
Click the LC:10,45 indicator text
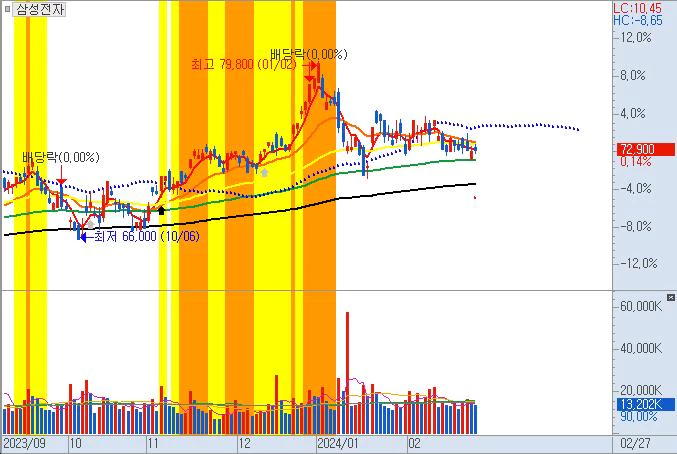tap(637, 7)
